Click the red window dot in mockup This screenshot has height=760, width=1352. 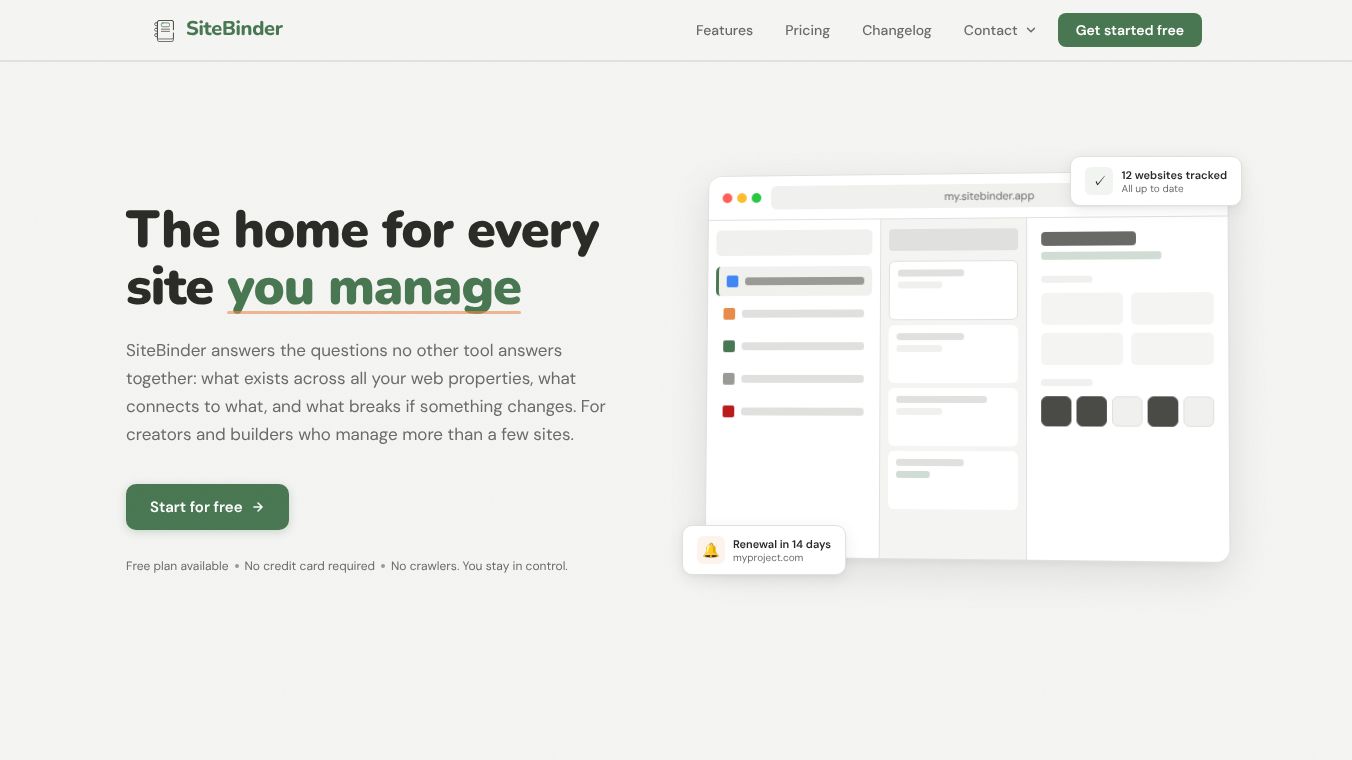point(727,198)
